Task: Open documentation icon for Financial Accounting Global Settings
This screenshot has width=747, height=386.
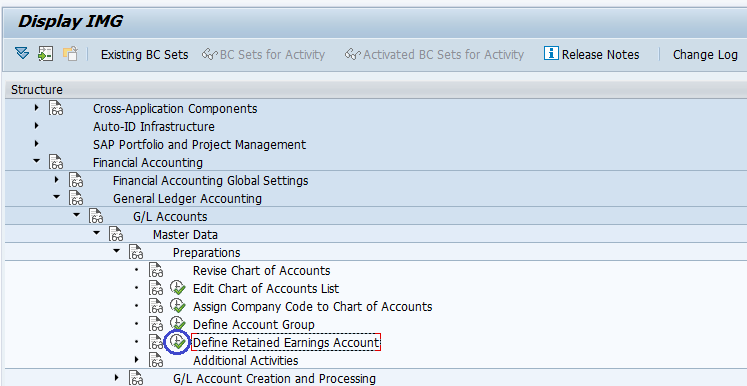Action: point(76,180)
